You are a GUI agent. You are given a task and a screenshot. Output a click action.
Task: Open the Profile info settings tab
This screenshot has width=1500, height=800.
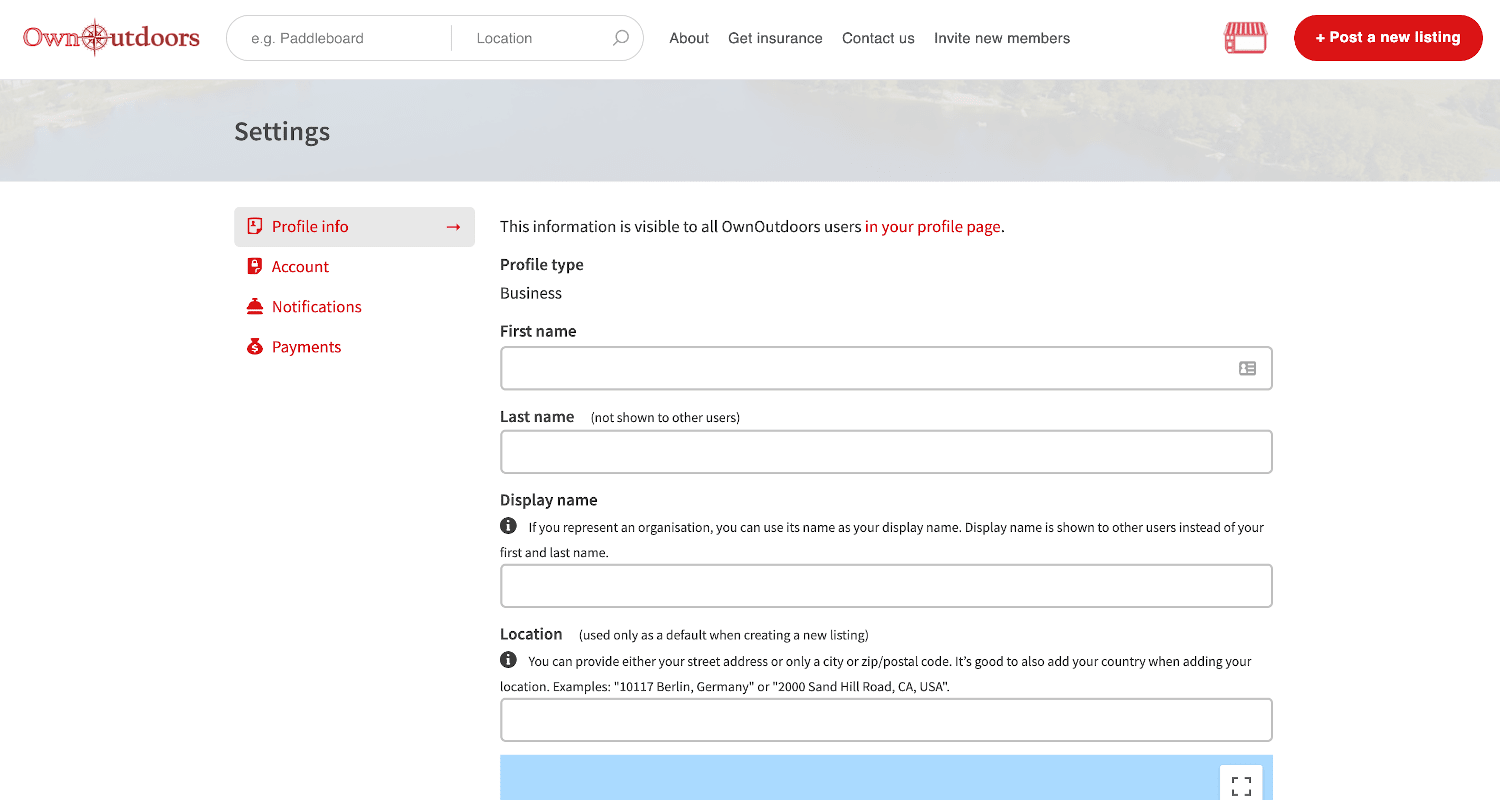pyautogui.click(x=354, y=227)
